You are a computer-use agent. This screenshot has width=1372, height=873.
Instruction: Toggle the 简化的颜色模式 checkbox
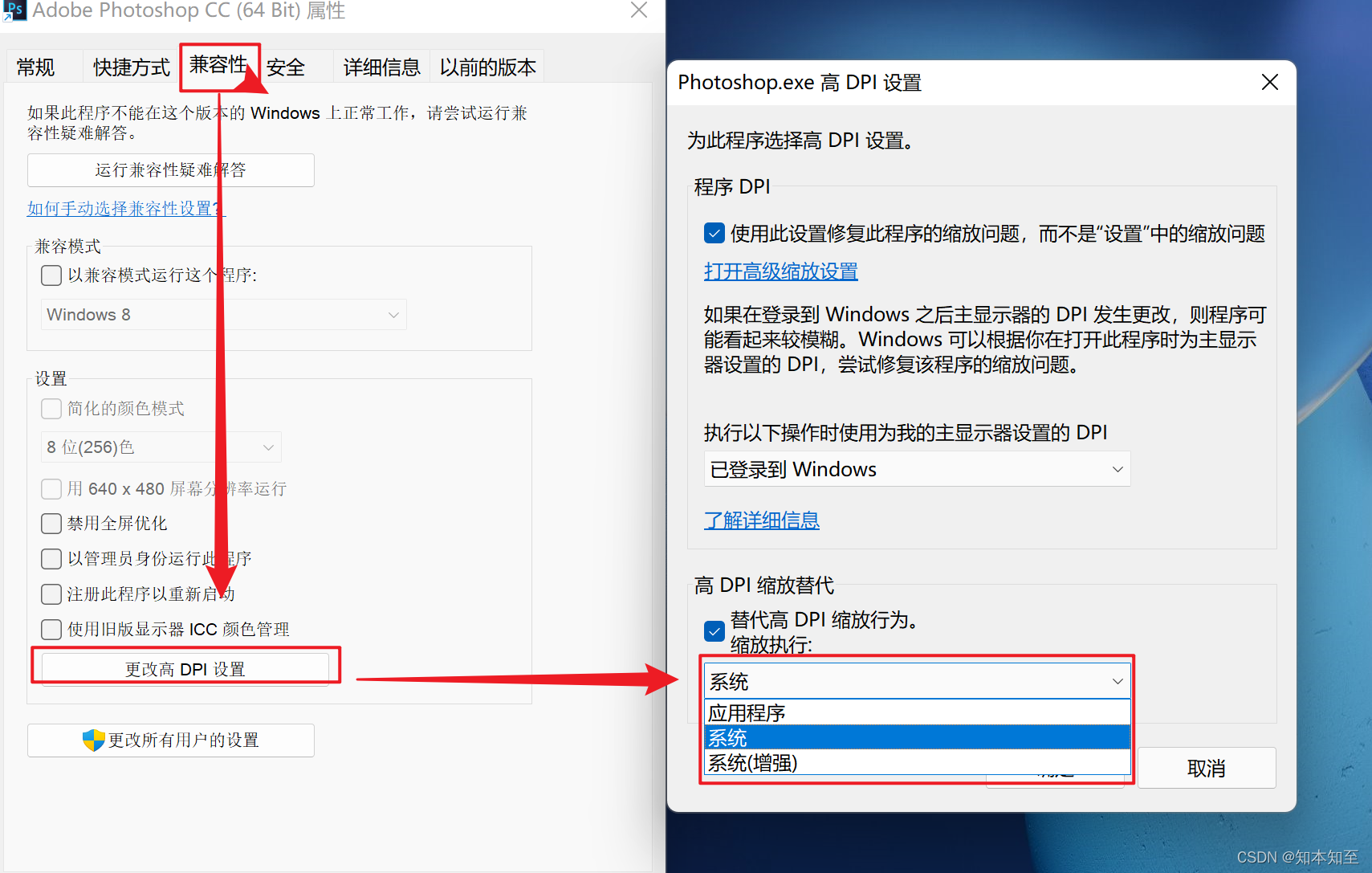click(x=51, y=409)
